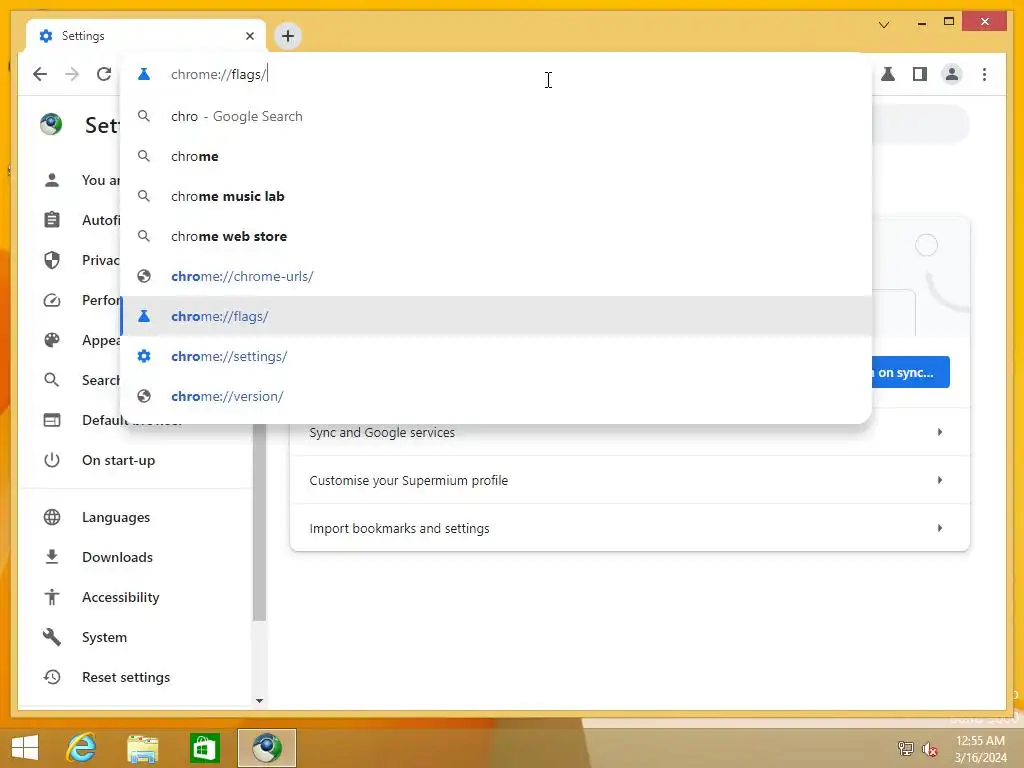This screenshot has height=768, width=1024.
Task: Click the Privacy shield sidebar icon
Action: tap(52, 260)
